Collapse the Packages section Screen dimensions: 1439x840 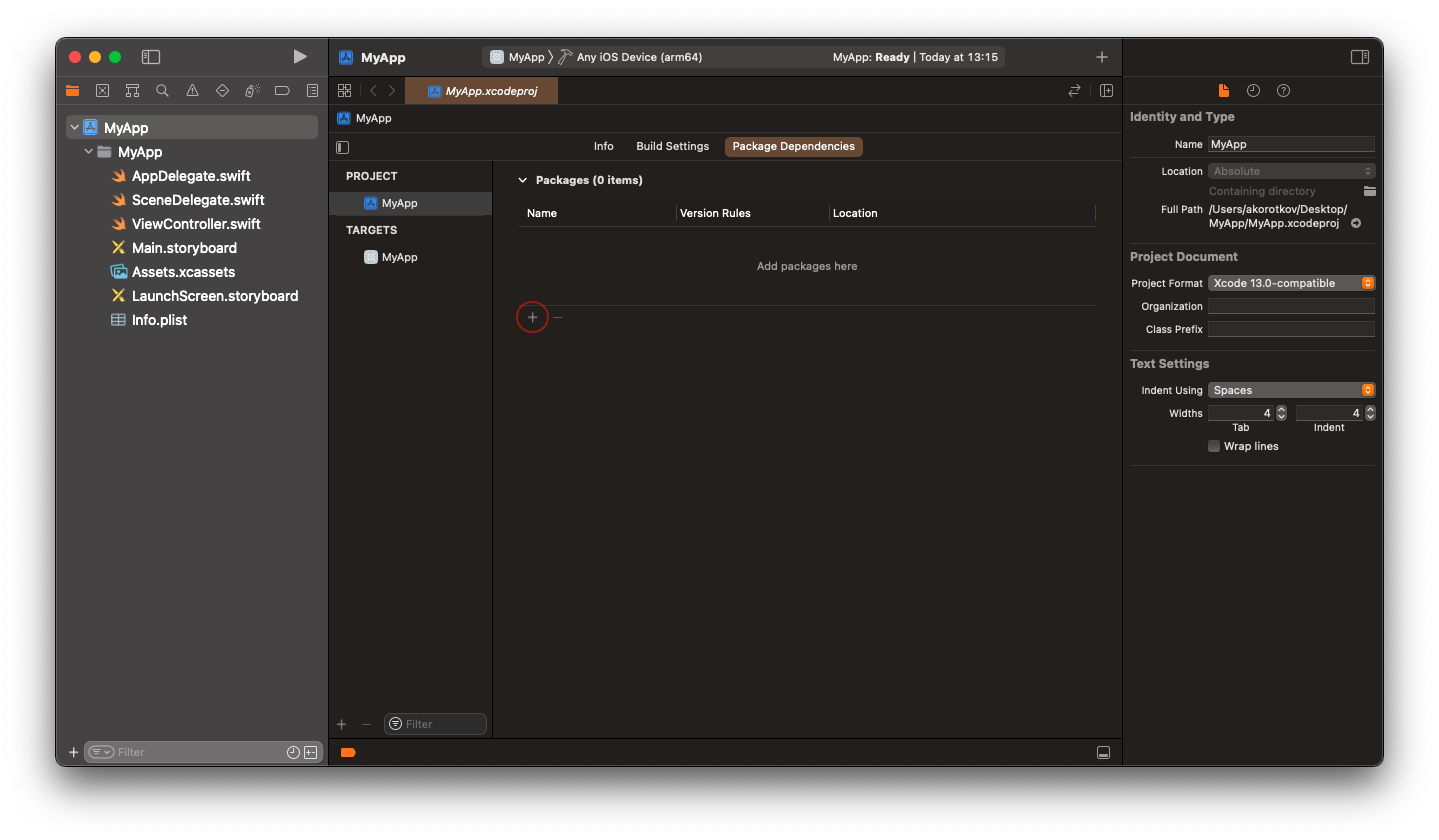click(x=522, y=180)
